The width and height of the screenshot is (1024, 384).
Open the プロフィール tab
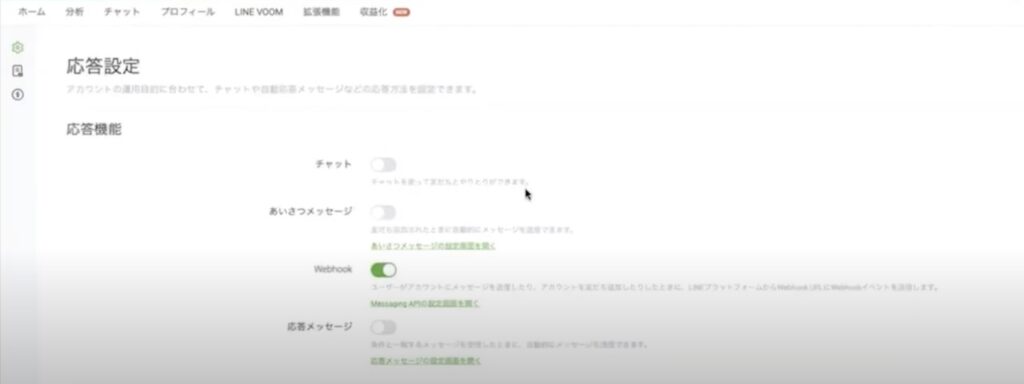[187, 12]
